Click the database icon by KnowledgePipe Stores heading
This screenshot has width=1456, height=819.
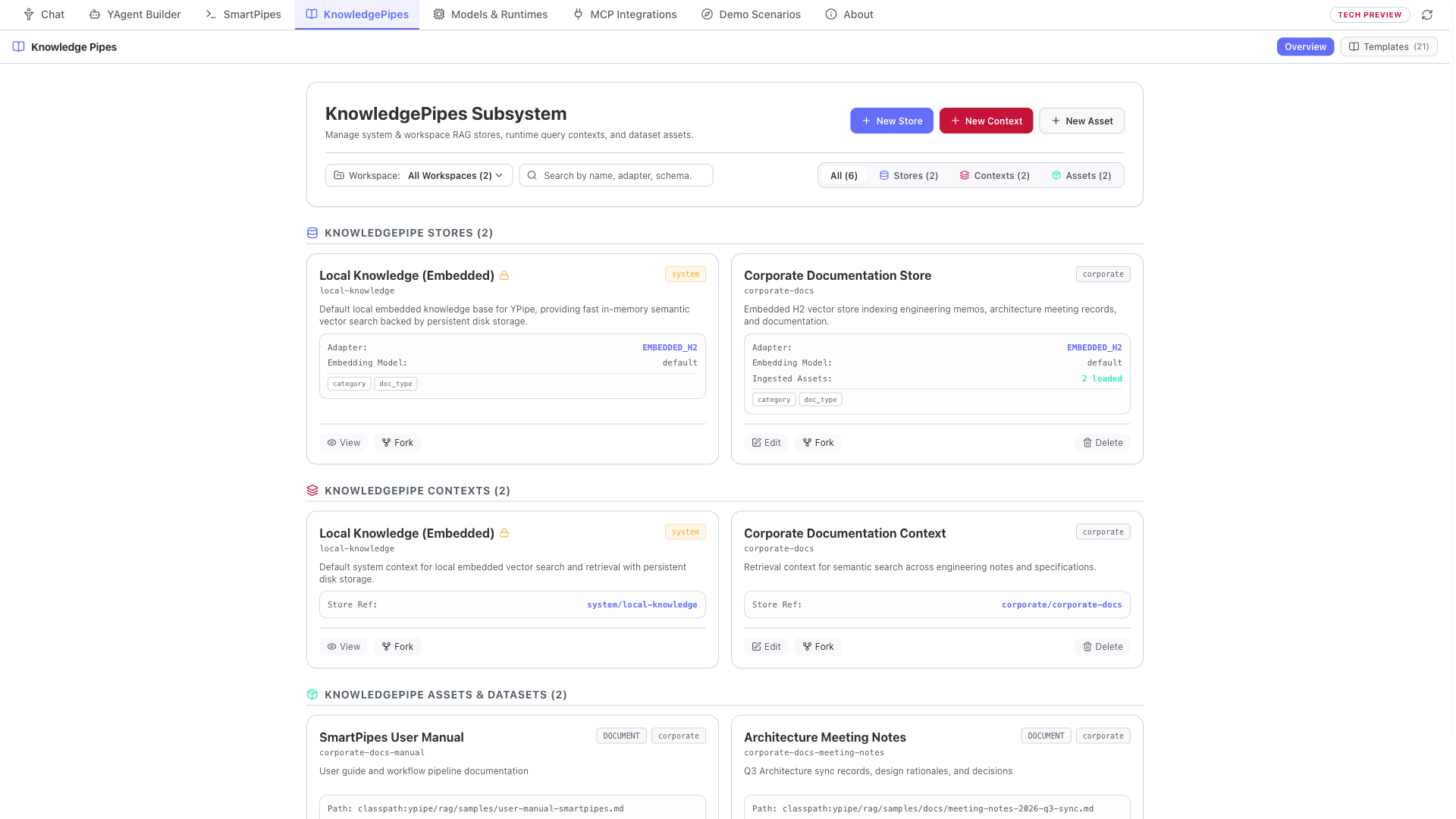click(312, 233)
